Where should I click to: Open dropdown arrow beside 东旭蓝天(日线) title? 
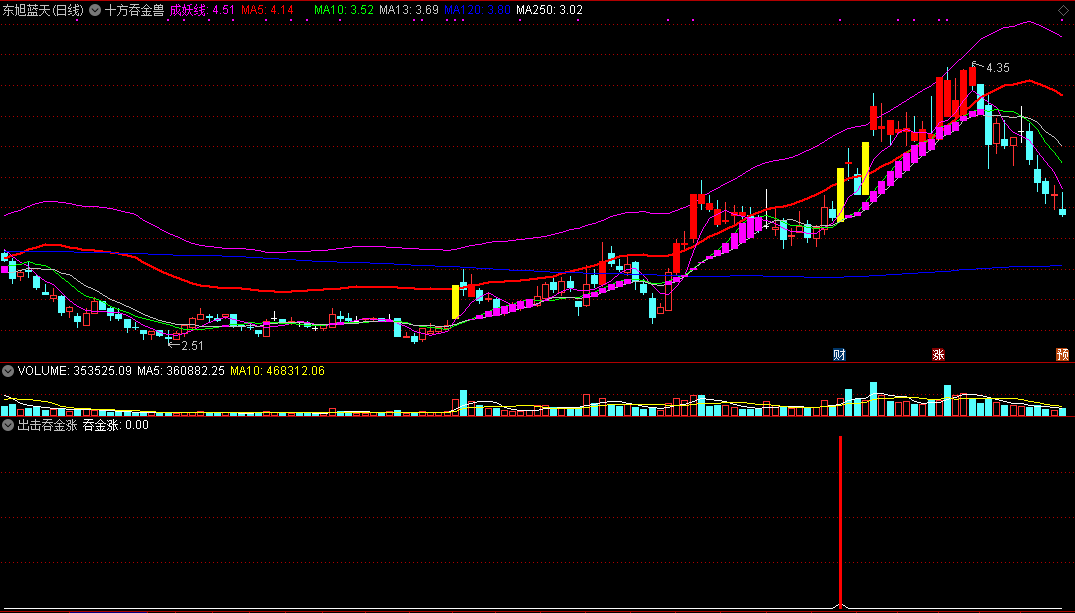point(95,10)
